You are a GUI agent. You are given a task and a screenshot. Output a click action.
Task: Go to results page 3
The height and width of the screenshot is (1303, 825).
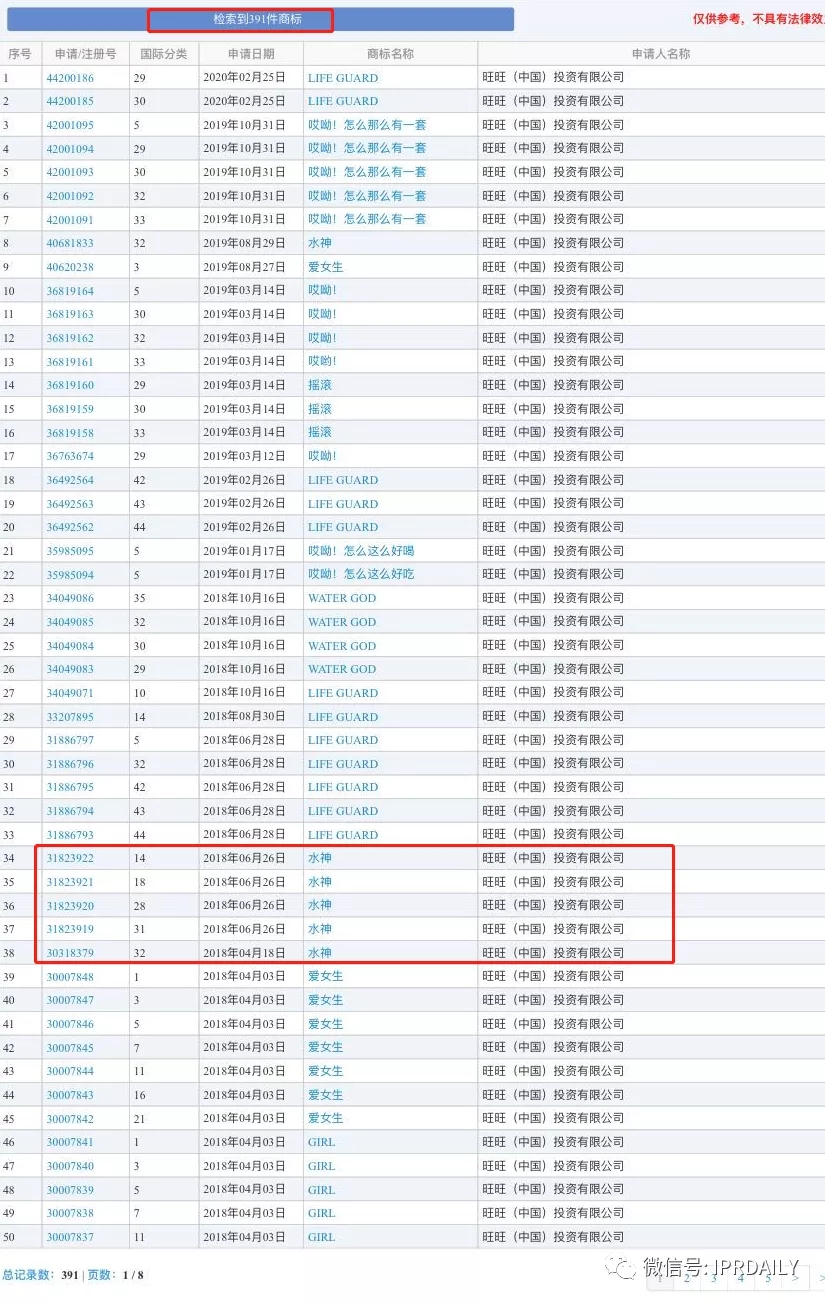point(713,1277)
